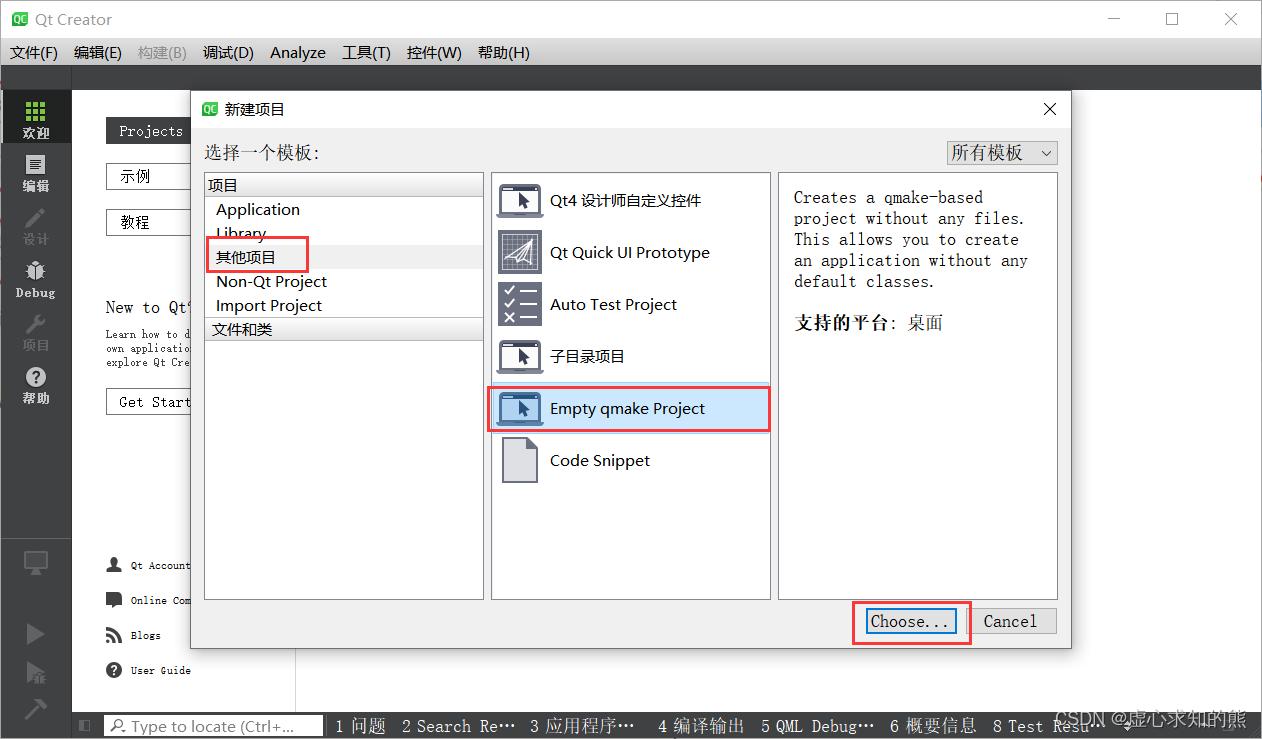Select the Qt4 设计师自定义控件 template icon

tap(520, 200)
